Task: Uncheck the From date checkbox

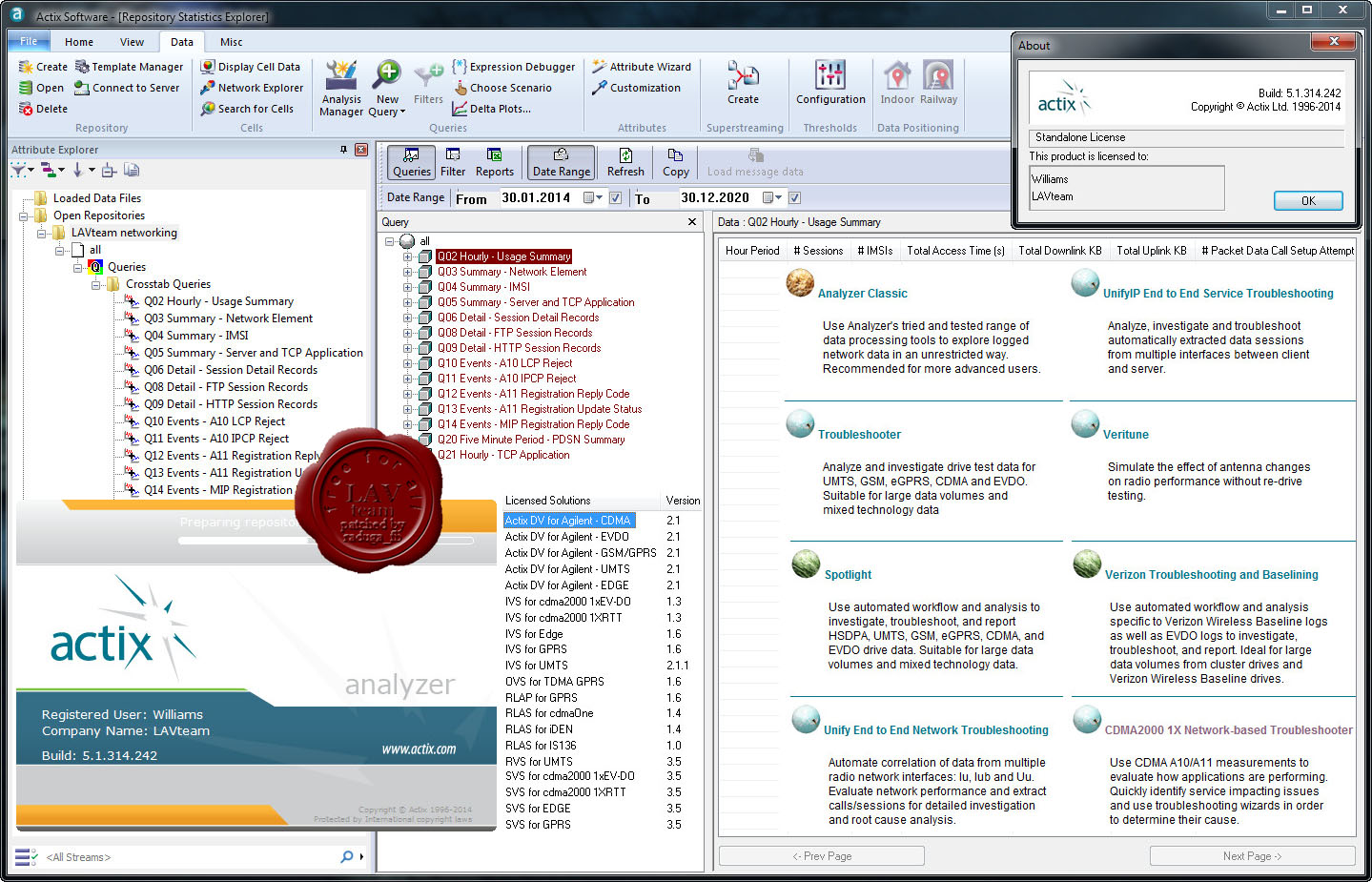Action: click(615, 197)
